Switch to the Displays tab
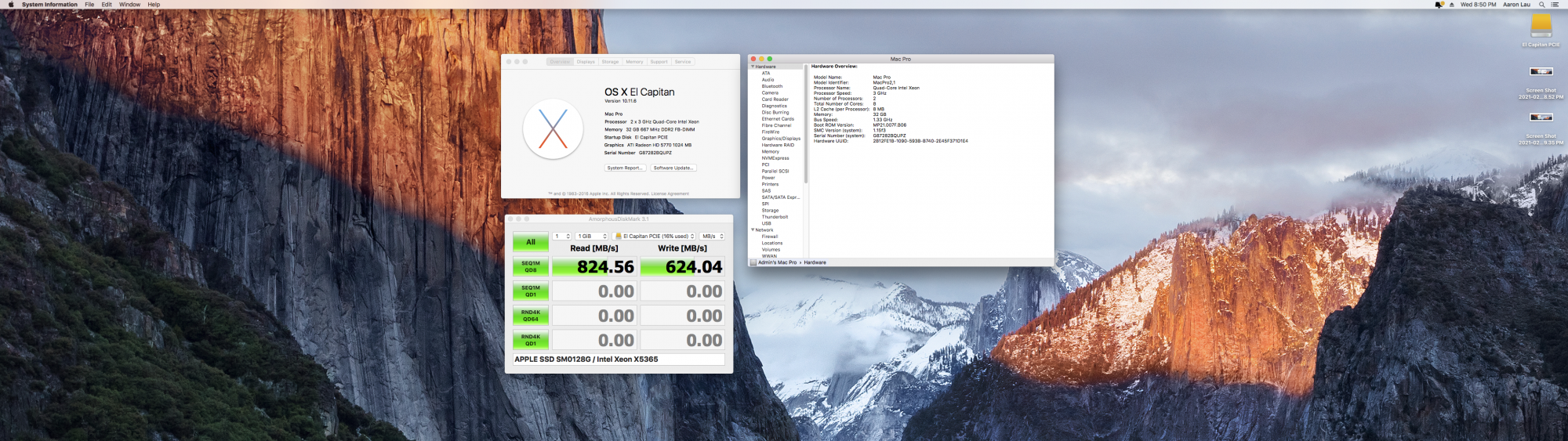 coord(586,62)
